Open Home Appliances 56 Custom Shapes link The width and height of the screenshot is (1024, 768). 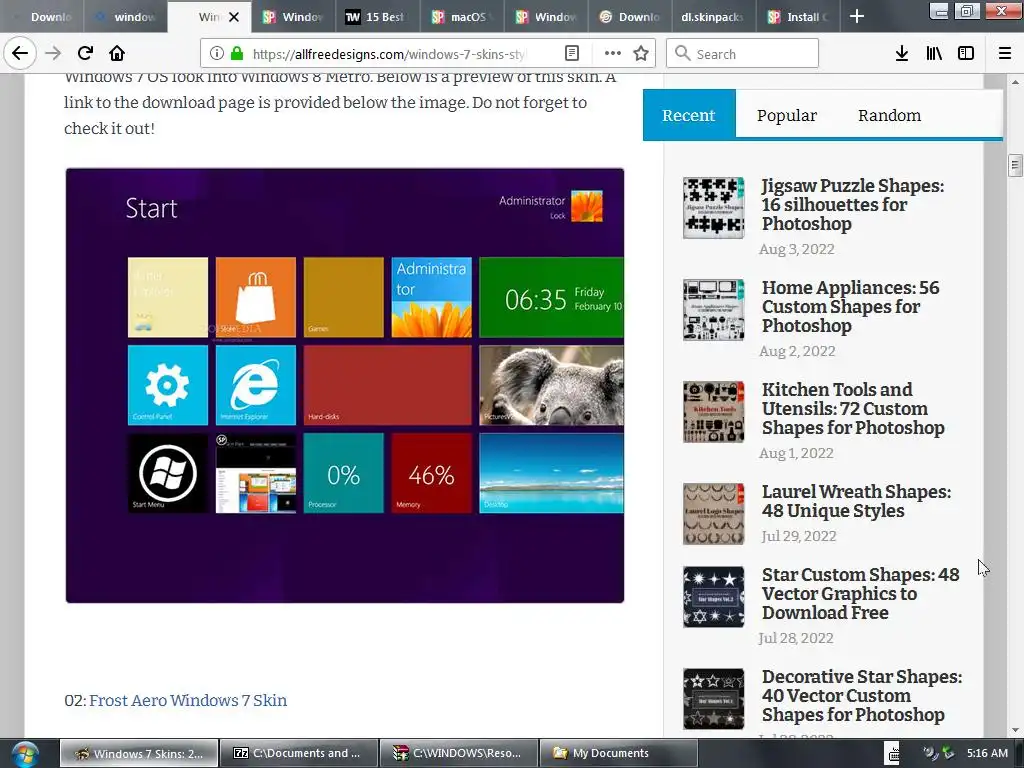pos(850,306)
